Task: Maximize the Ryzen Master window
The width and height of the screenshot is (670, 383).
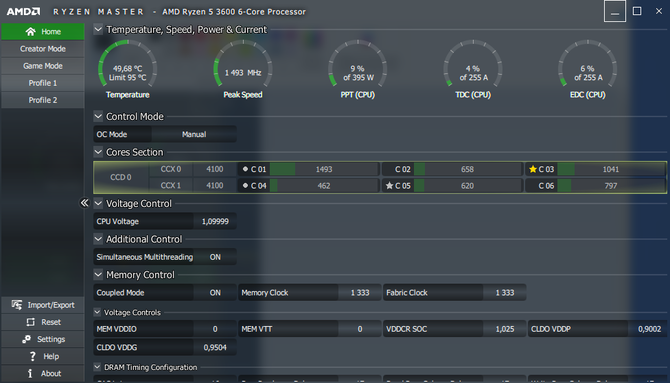Action: coord(637,11)
